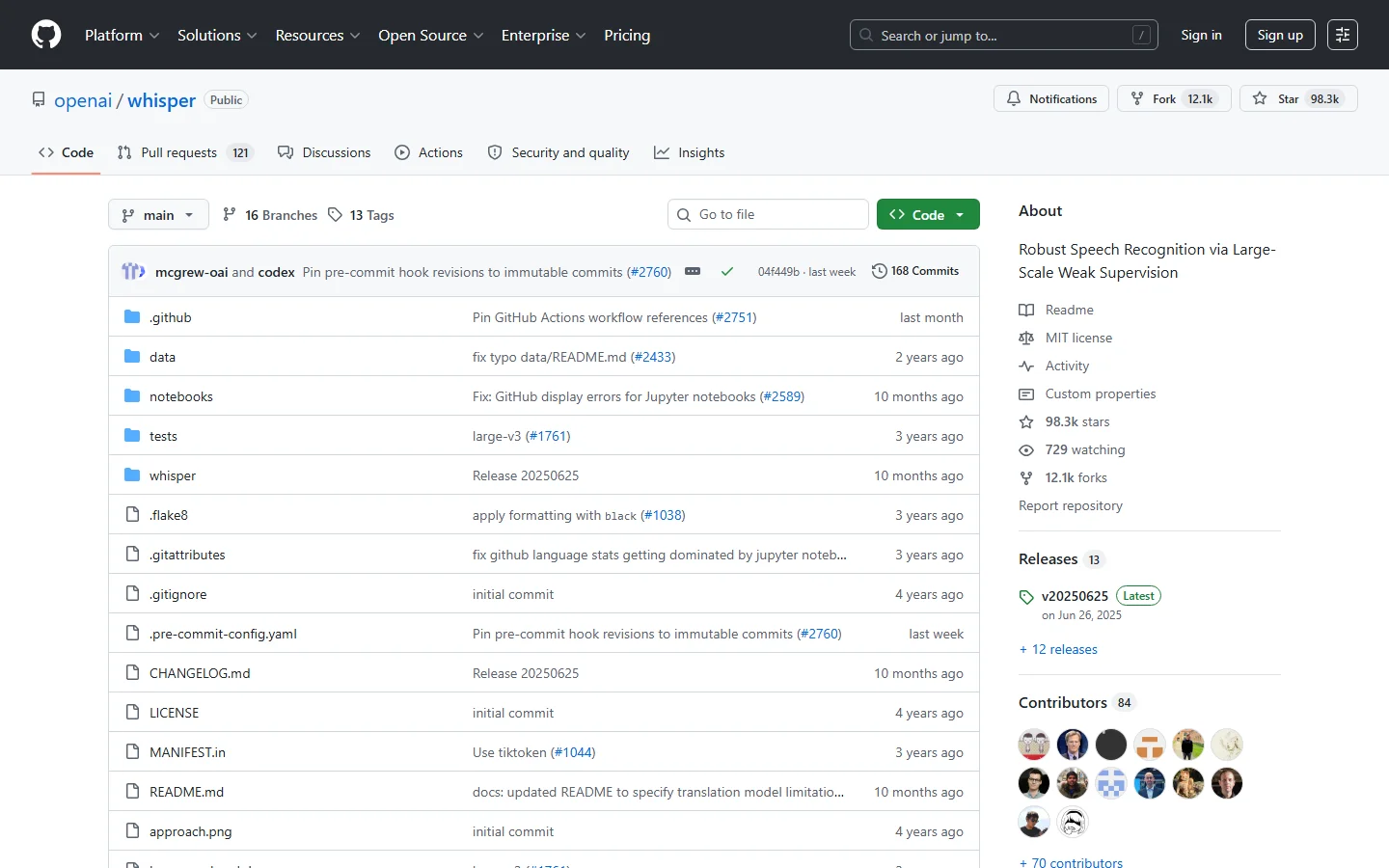Screen dimensions: 1389x868
Task: Open the notifications bell icon
Action: (1014, 98)
